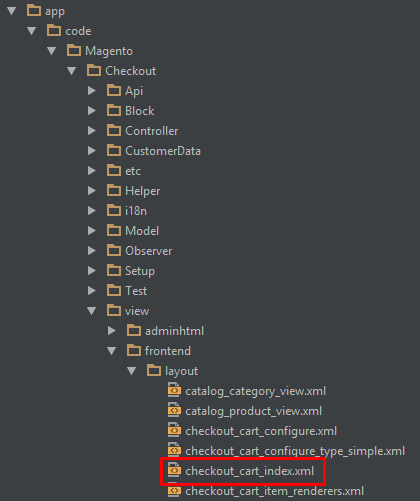Click the Model folder icon
Viewport: 420px width, 501px height.
114,230
